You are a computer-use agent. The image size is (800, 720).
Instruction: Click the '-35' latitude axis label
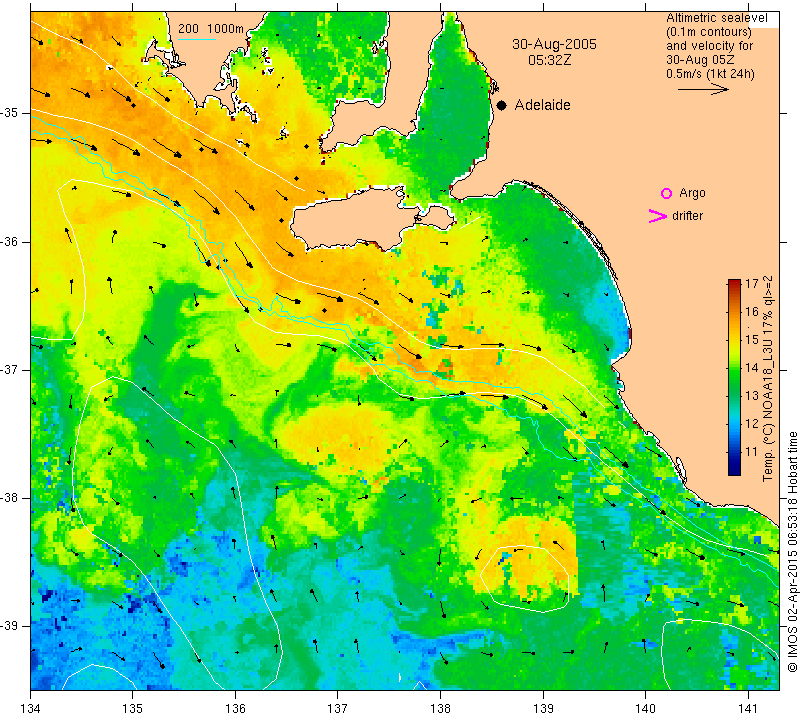11,113
